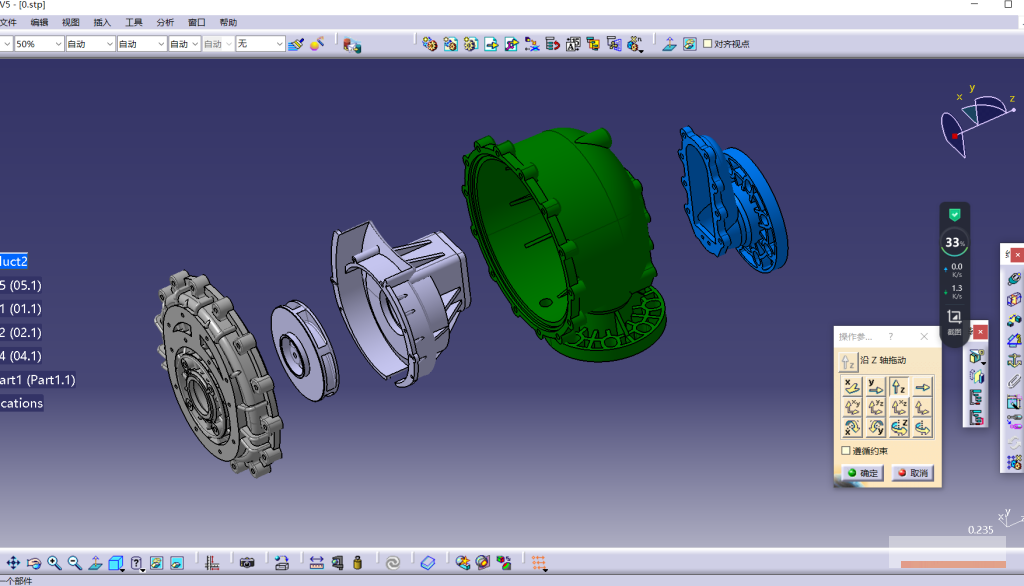This screenshot has height=586, width=1024.
Task: Select drag along X axis icon
Action: (852, 387)
